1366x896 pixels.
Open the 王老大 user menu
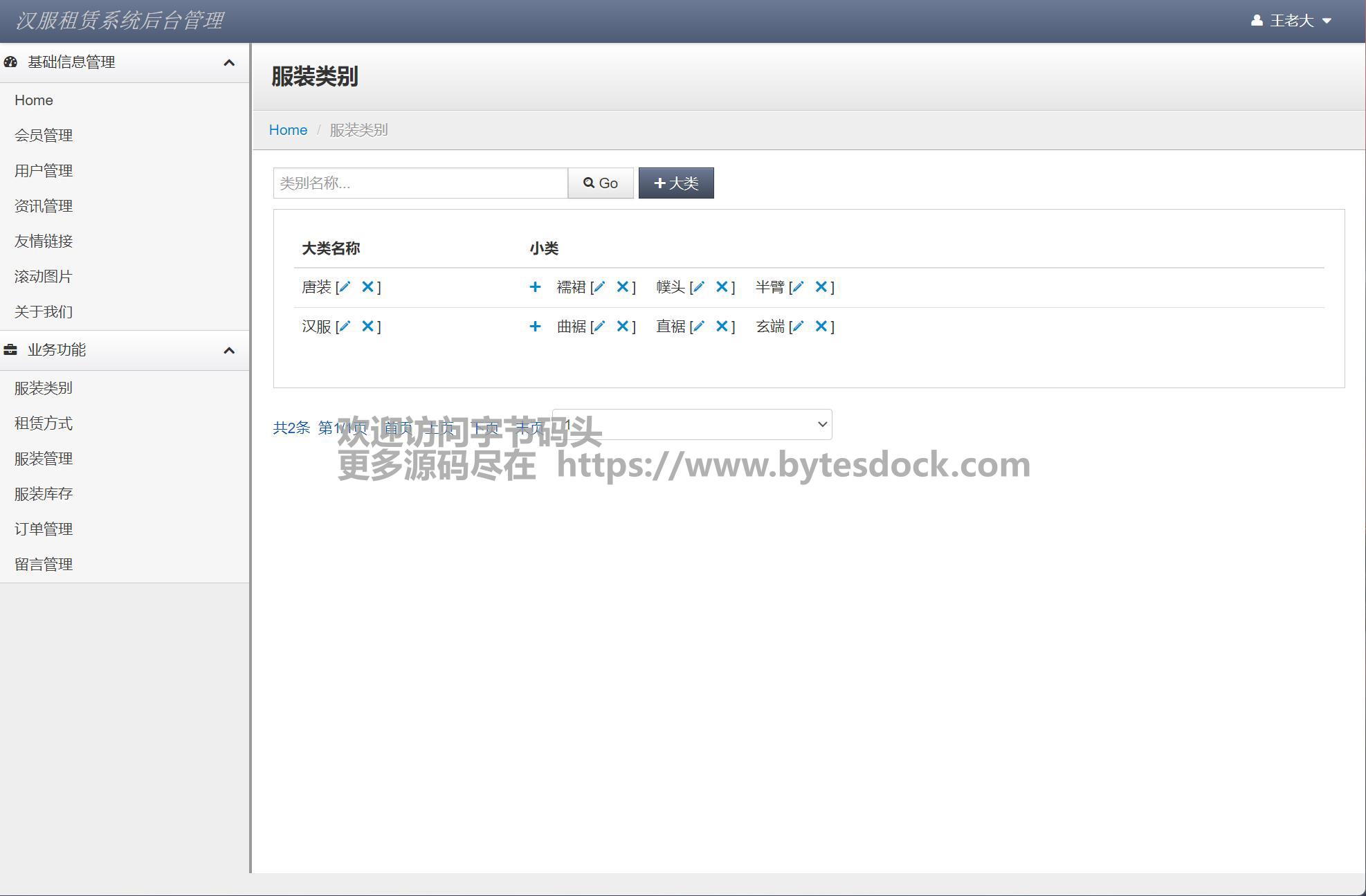tap(1291, 21)
